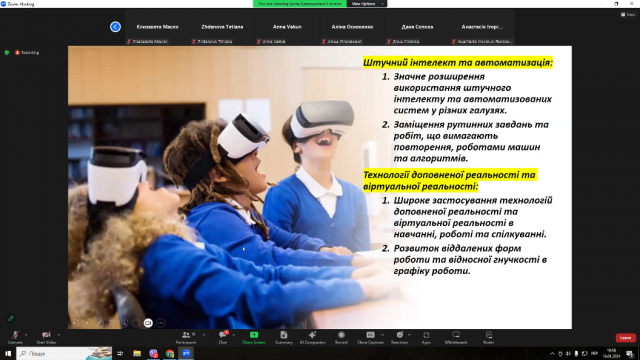
Task: Click the Record icon
Action: tap(341, 335)
